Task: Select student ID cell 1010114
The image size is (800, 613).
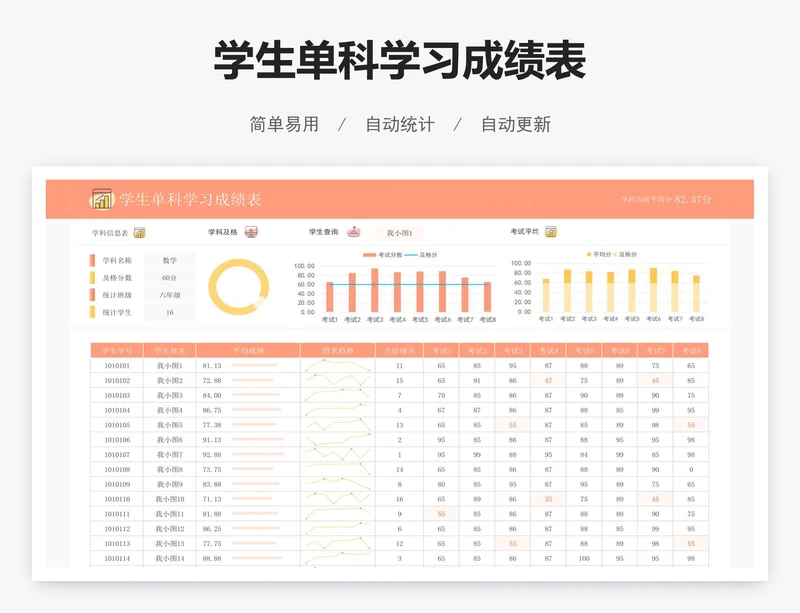Action: point(117,558)
